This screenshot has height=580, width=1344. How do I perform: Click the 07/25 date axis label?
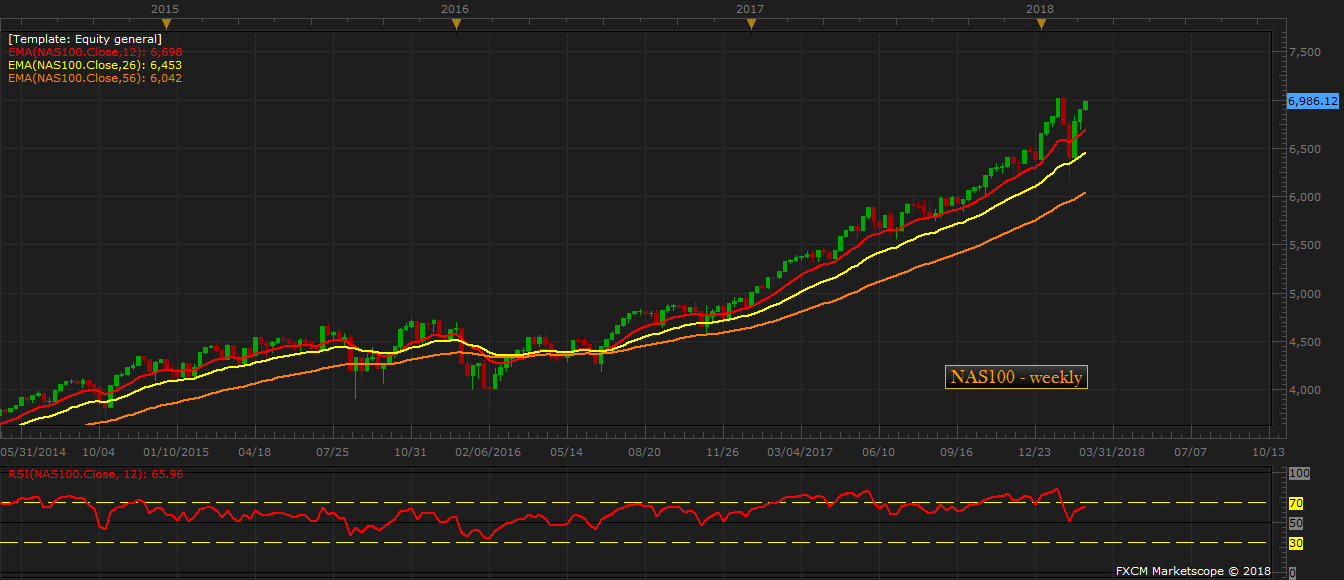(332, 452)
